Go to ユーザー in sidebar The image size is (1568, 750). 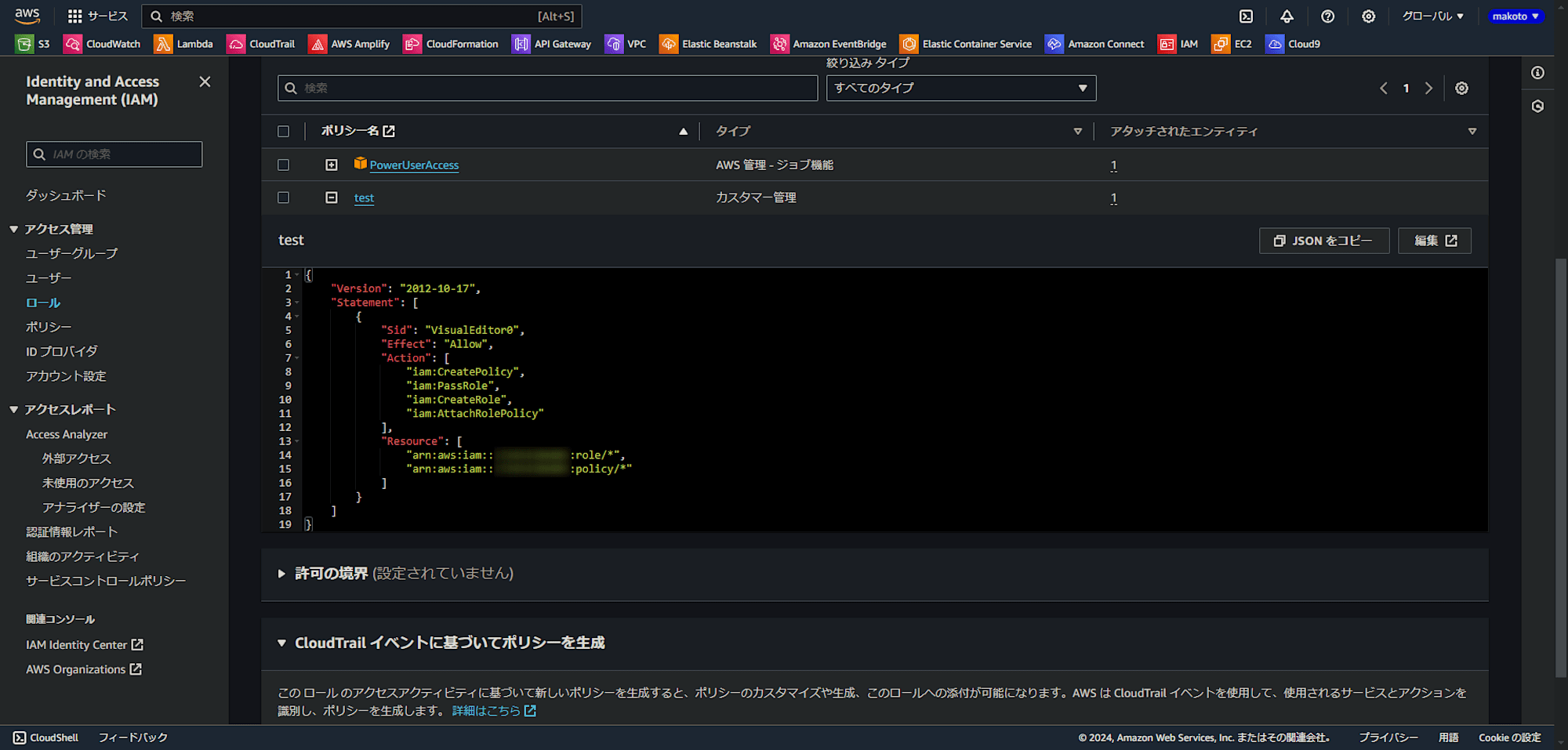coord(49,278)
